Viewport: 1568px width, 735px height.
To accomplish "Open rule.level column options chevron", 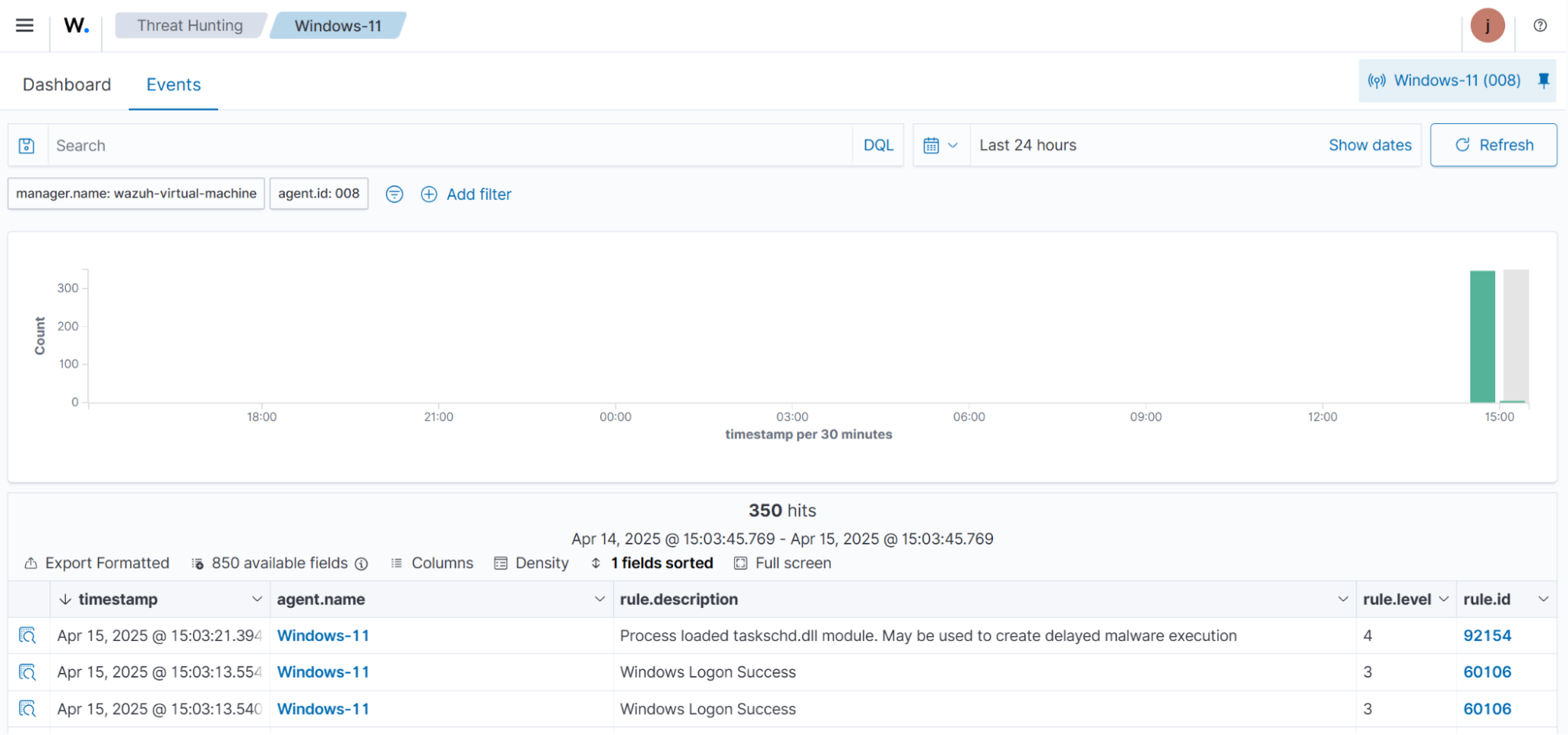I will pyautogui.click(x=1443, y=599).
